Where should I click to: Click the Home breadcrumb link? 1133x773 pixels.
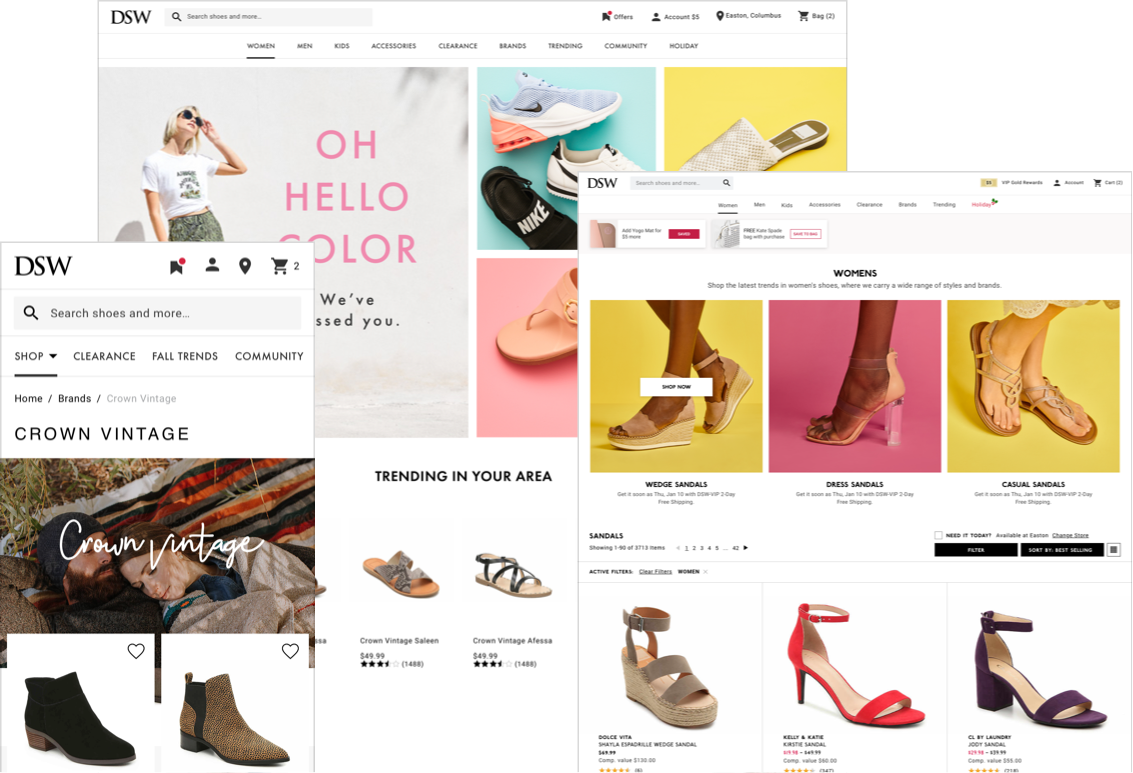[28, 398]
